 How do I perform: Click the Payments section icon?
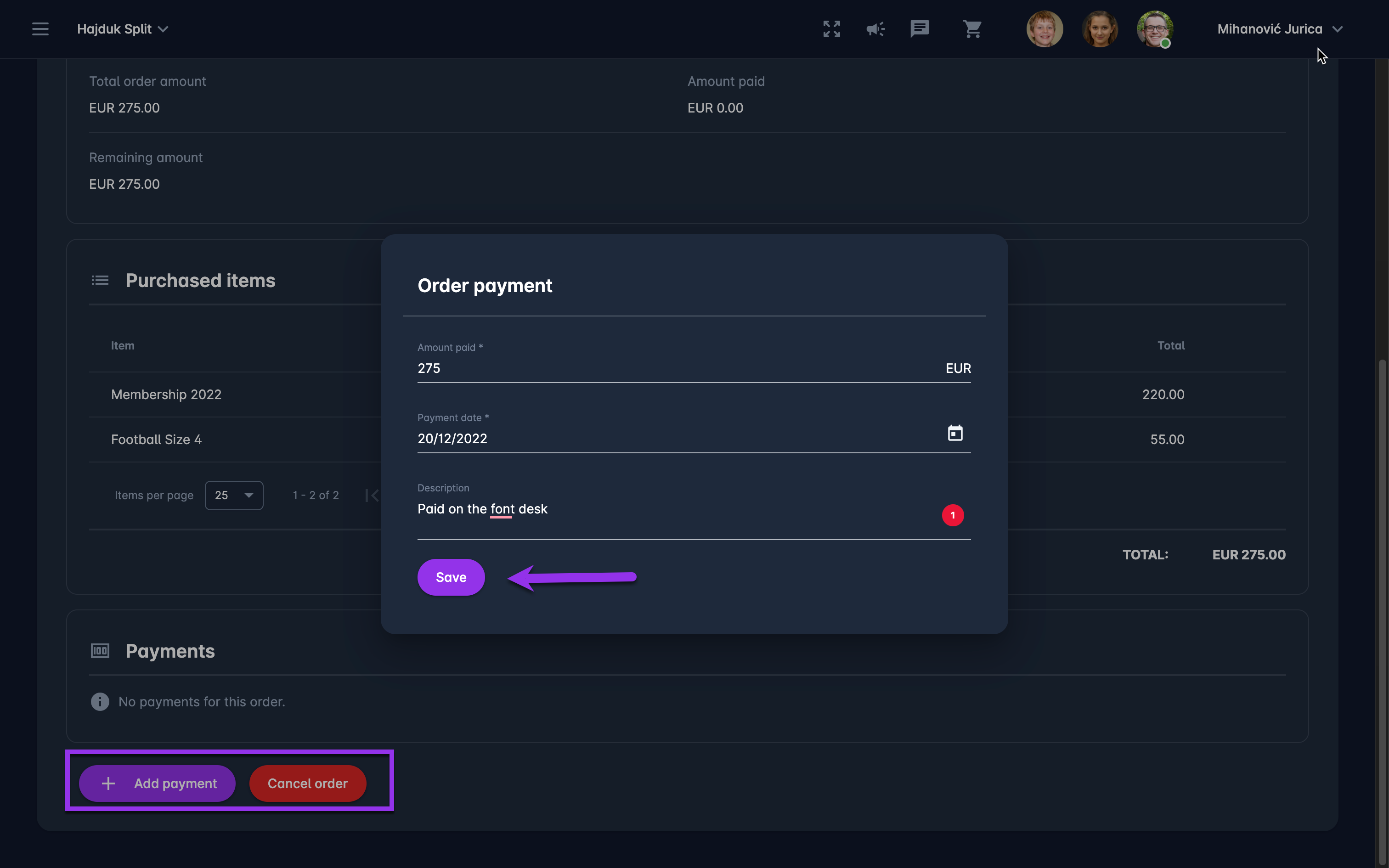[x=100, y=650]
